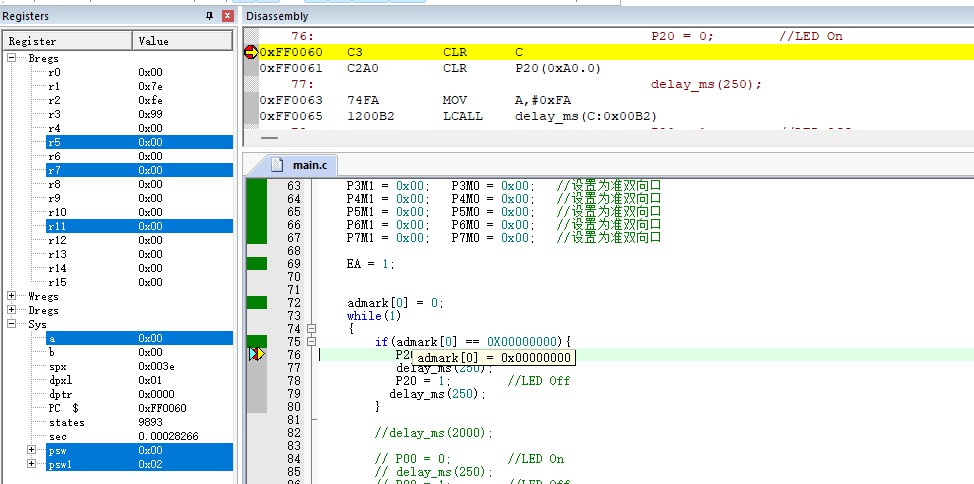Select register r10 row
Image resolution: width=974 pixels, height=484 pixels.
pos(139,212)
